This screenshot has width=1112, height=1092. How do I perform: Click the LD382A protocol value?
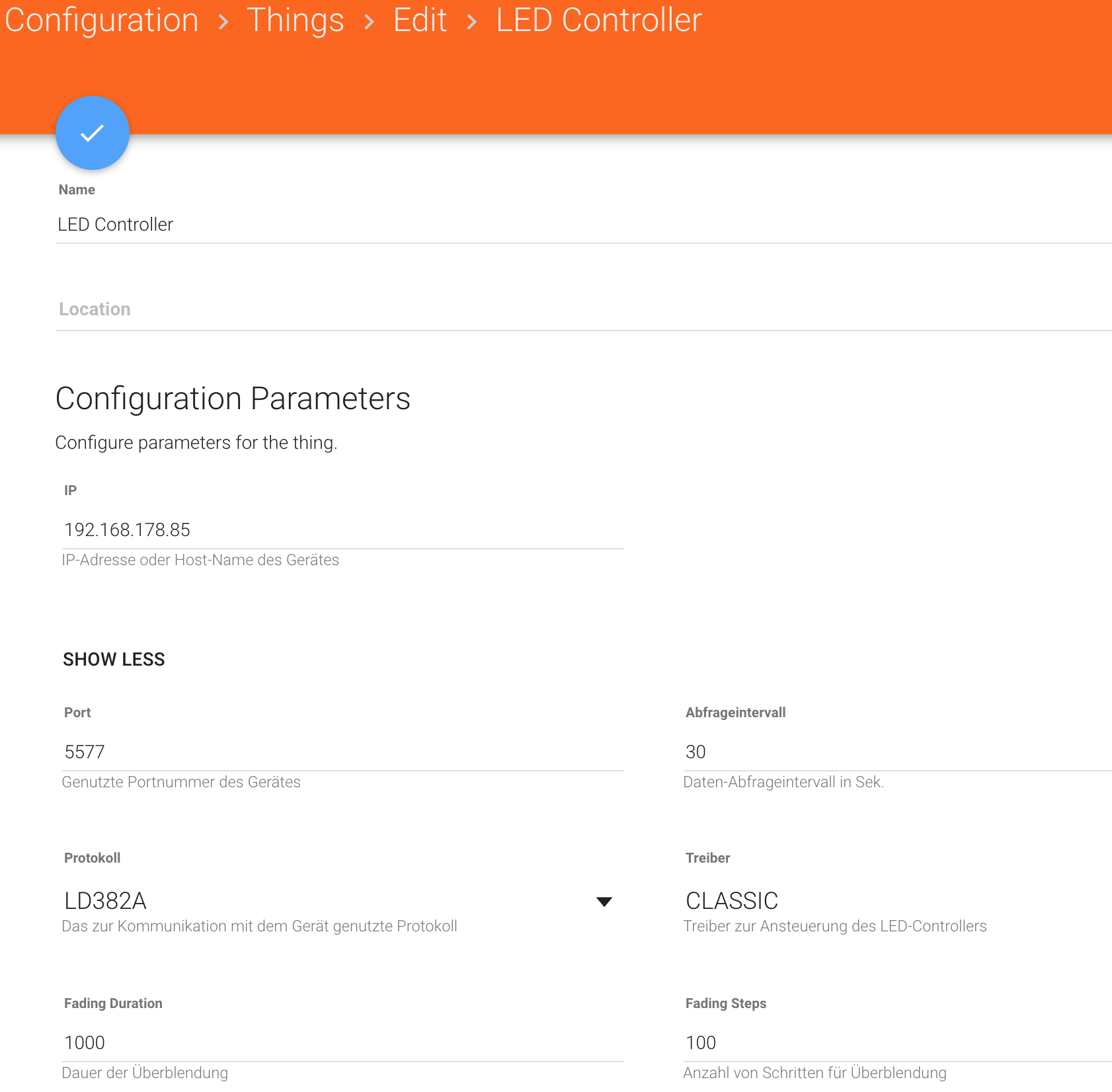coord(106,901)
